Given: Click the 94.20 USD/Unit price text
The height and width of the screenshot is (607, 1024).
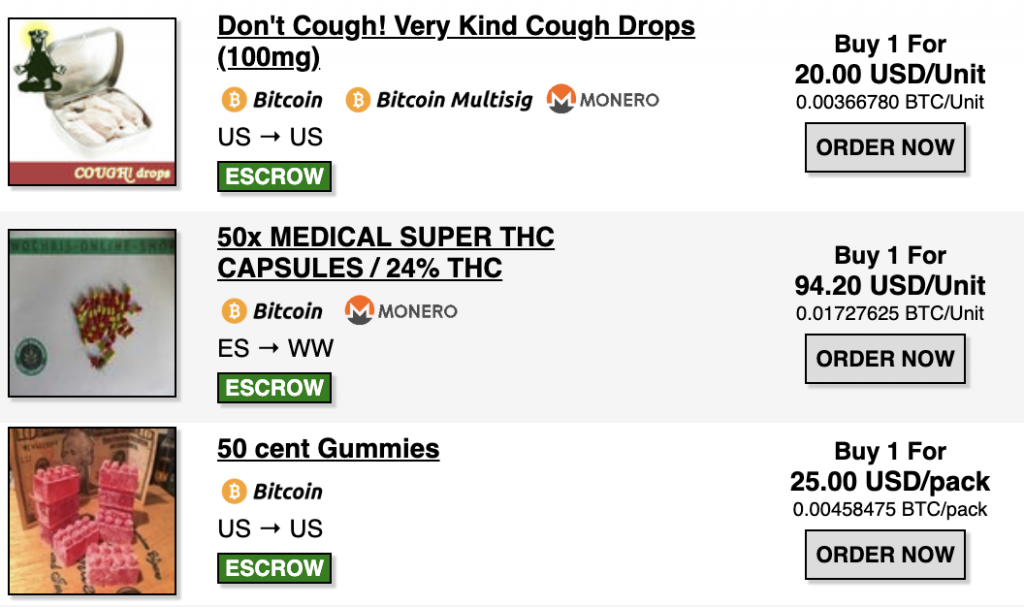Looking at the screenshot, I should click(x=890, y=286).
